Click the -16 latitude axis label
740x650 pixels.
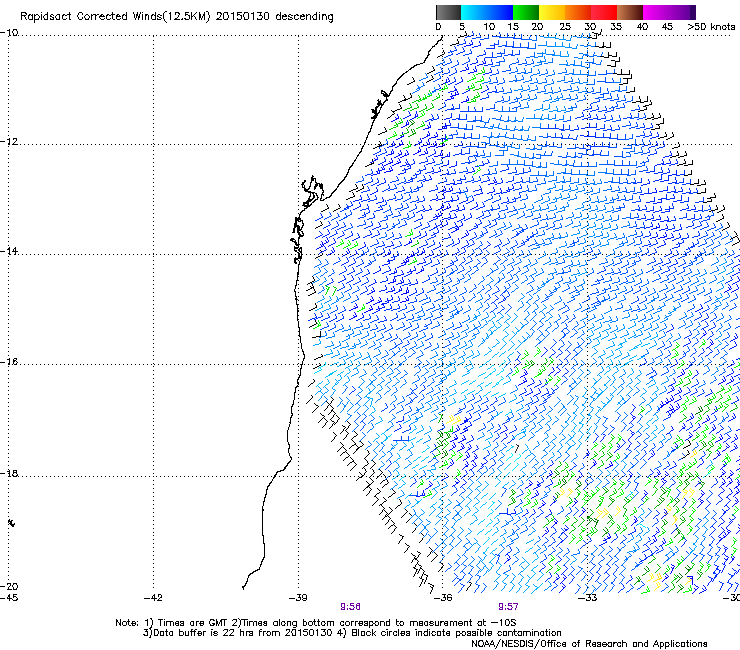pyautogui.click(x=9, y=362)
